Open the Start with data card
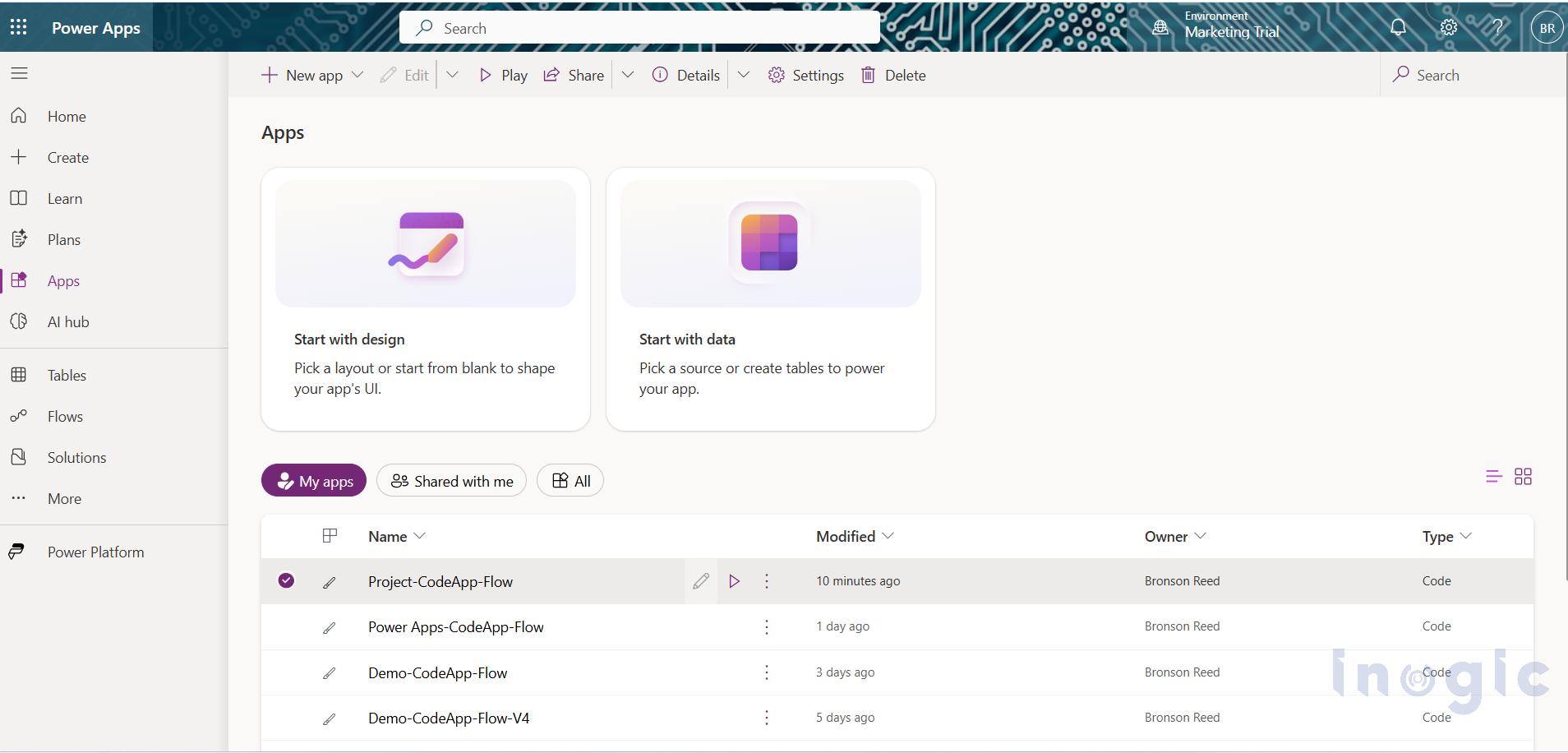1568x753 pixels. 771,299
